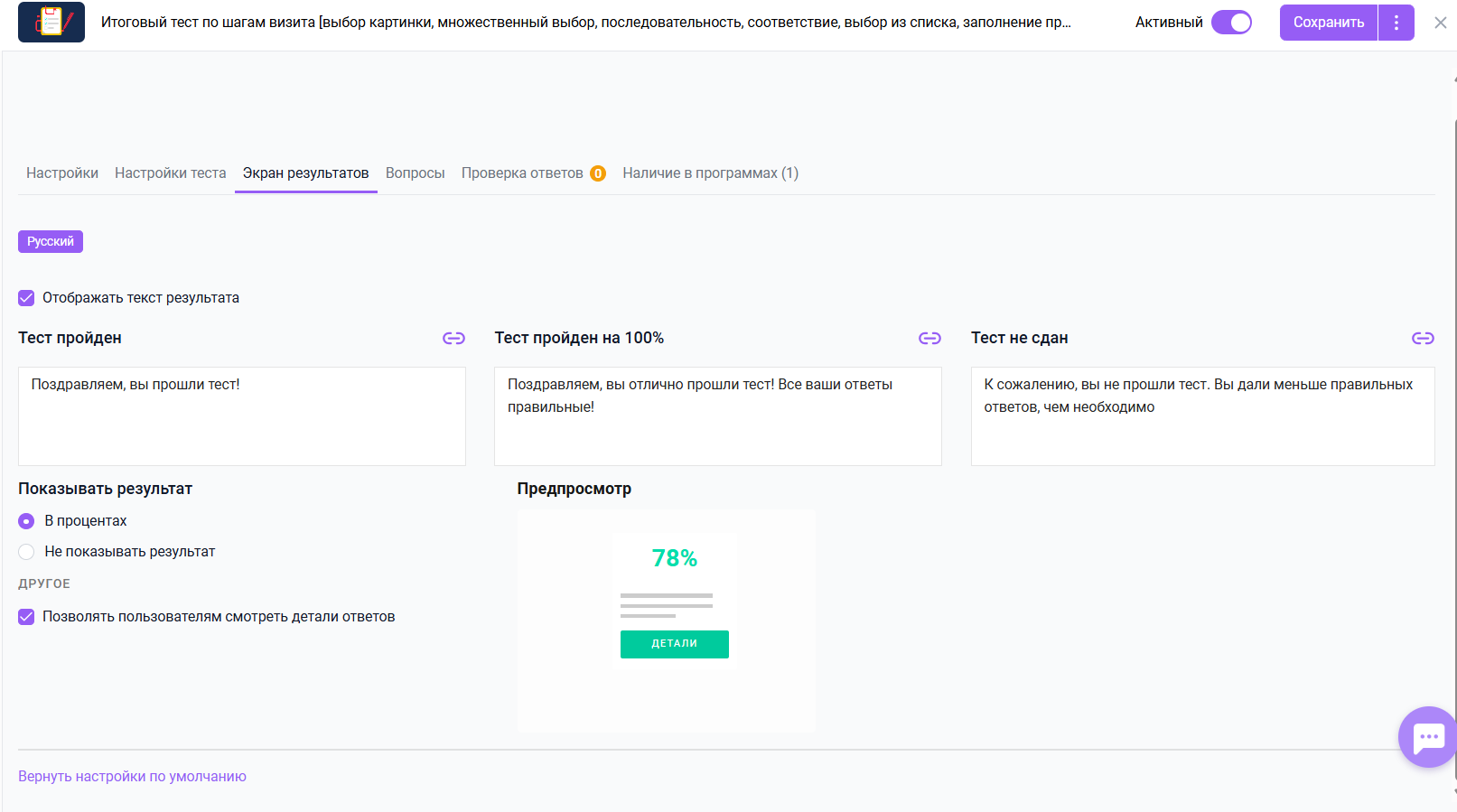Screen dimensions: 1457x812
Task: Uncheck "Отображать текст результата" checkbox
Action: pos(26,298)
